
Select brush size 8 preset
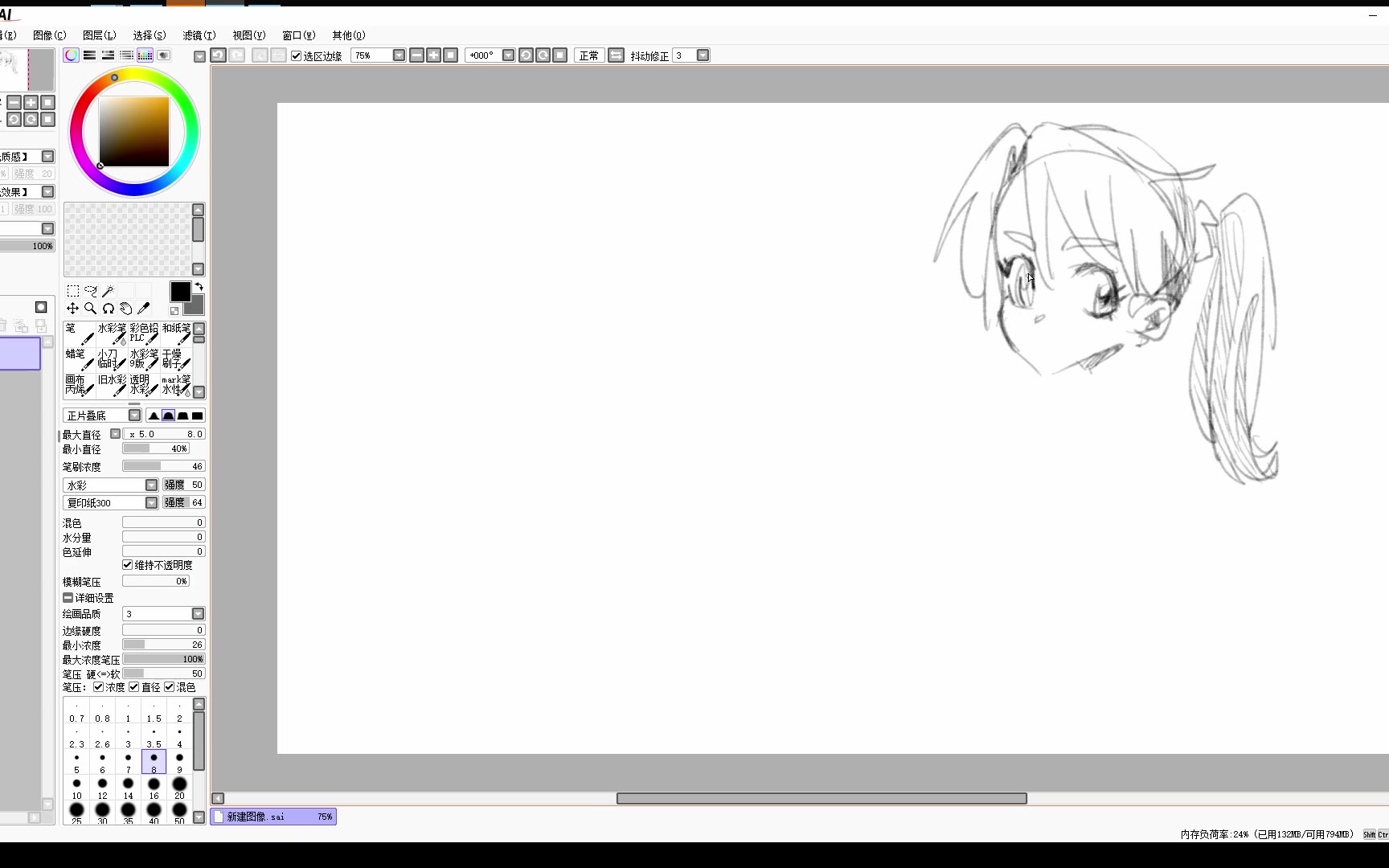click(154, 762)
